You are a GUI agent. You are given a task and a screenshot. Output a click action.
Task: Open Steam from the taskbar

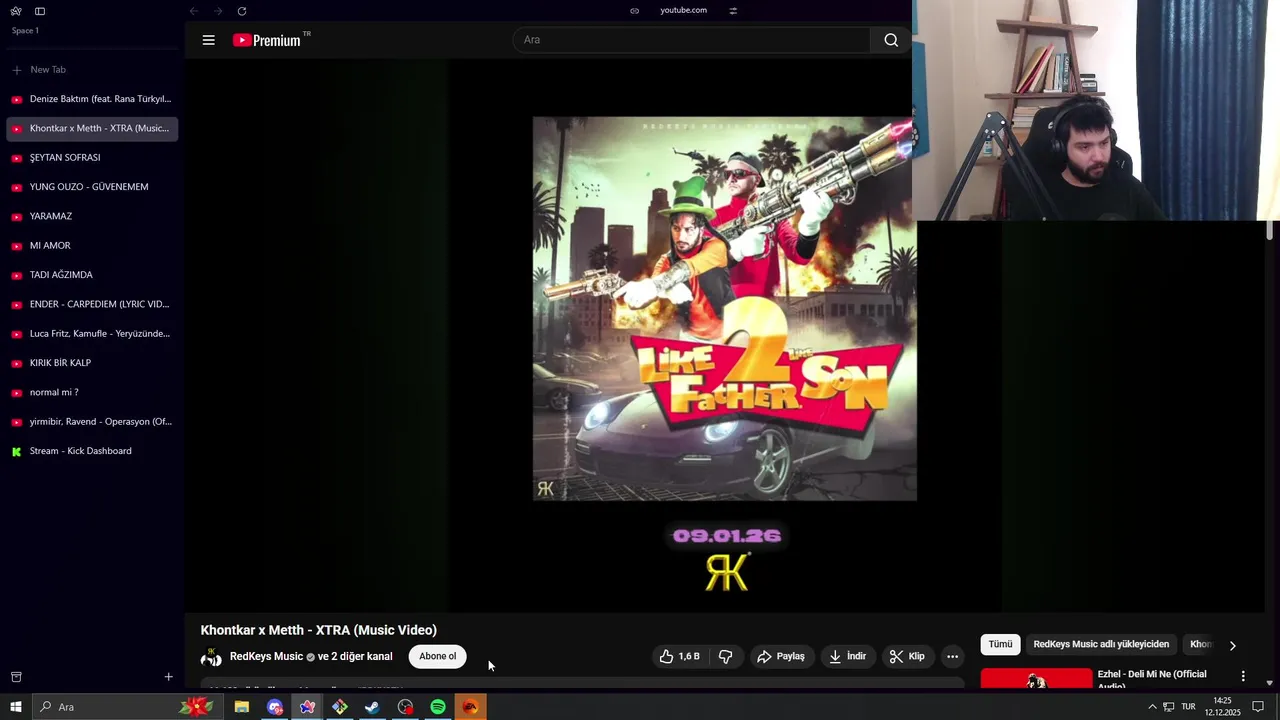[372, 707]
